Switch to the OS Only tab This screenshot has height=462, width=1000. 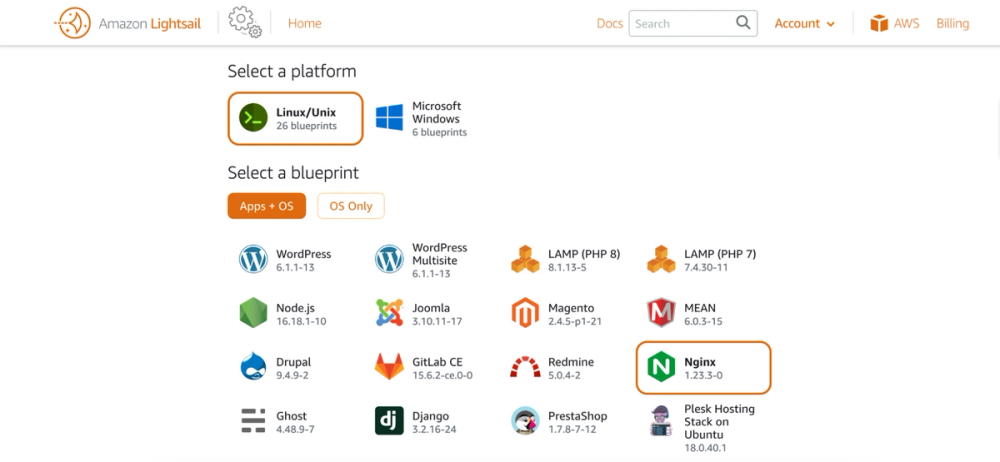point(351,206)
